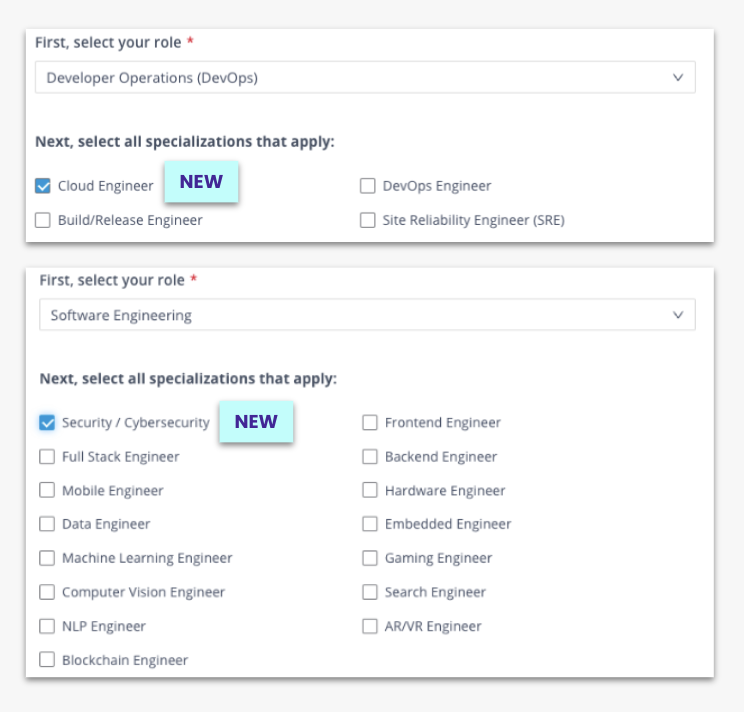Check the Backend Engineer option
This screenshot has height=712, width=744.
pyautogui.click(x=370, y=457)
